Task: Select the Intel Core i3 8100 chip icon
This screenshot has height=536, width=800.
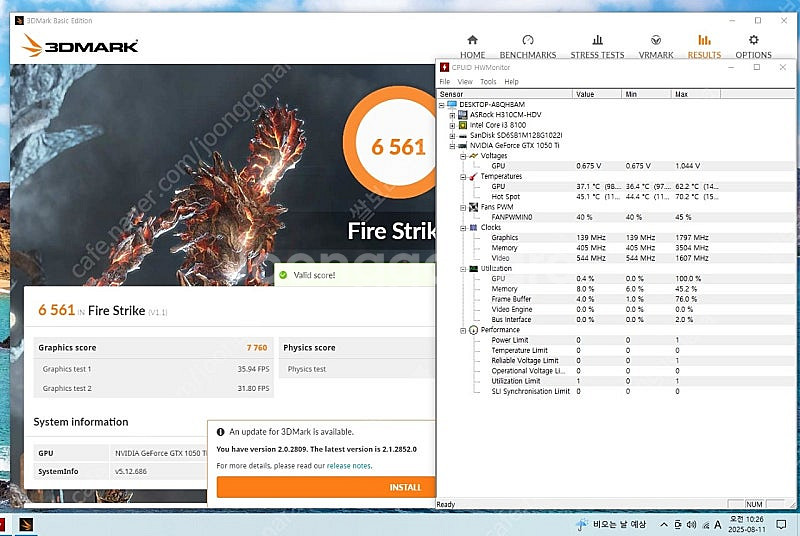Action: (463, 125)
